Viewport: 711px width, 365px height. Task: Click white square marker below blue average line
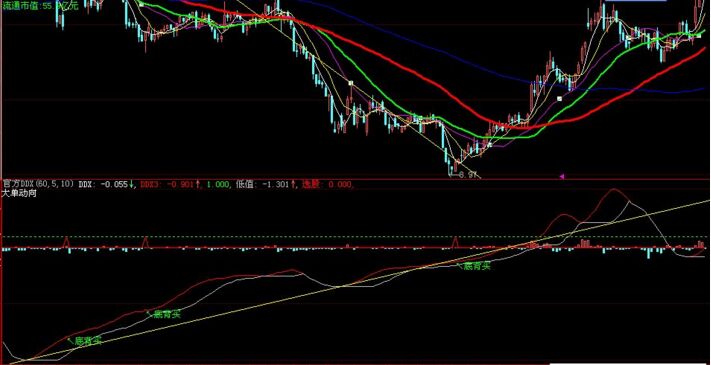(x=559, y=98)
